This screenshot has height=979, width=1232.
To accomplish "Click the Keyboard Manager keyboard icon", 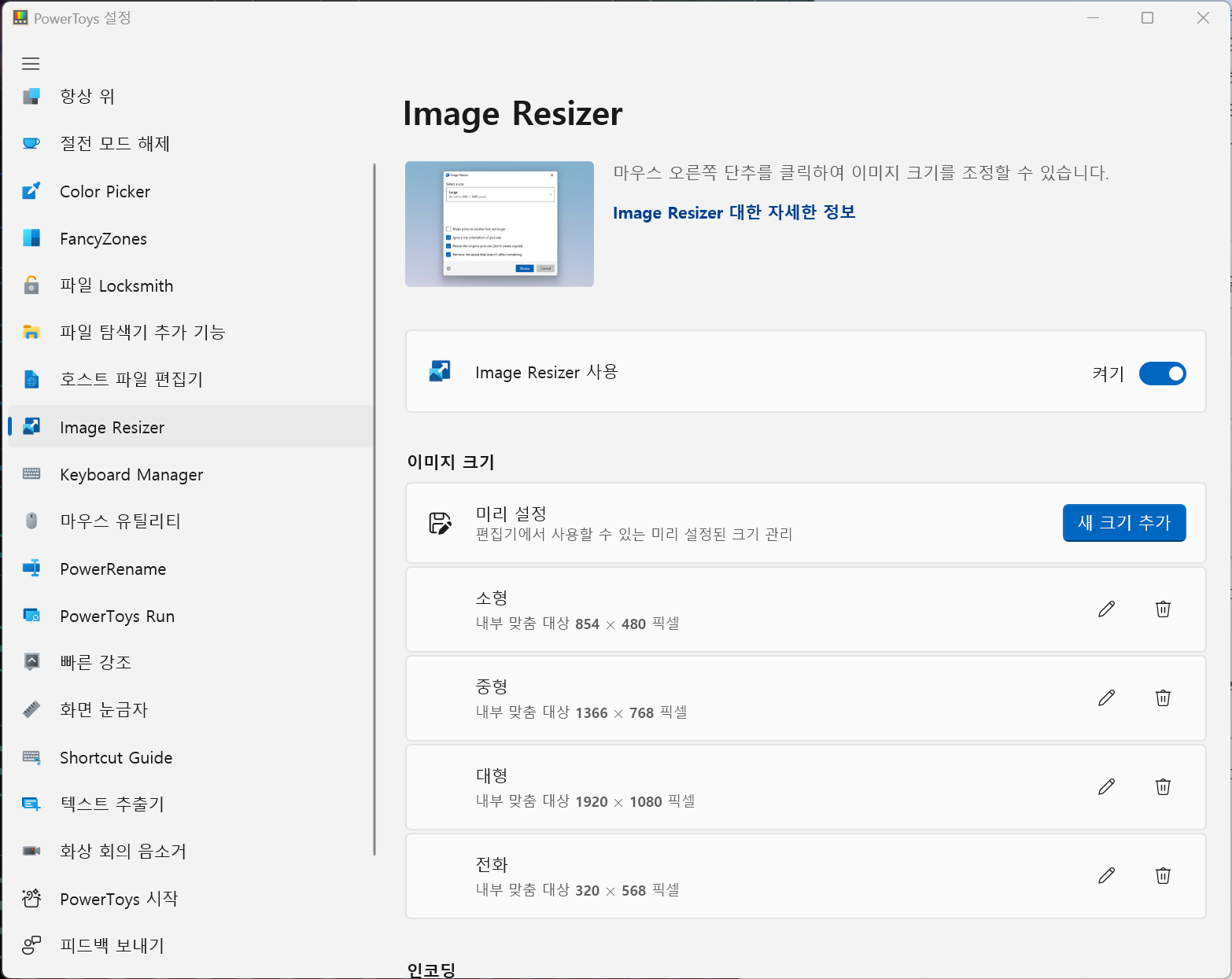I will (x=31, y=474).
